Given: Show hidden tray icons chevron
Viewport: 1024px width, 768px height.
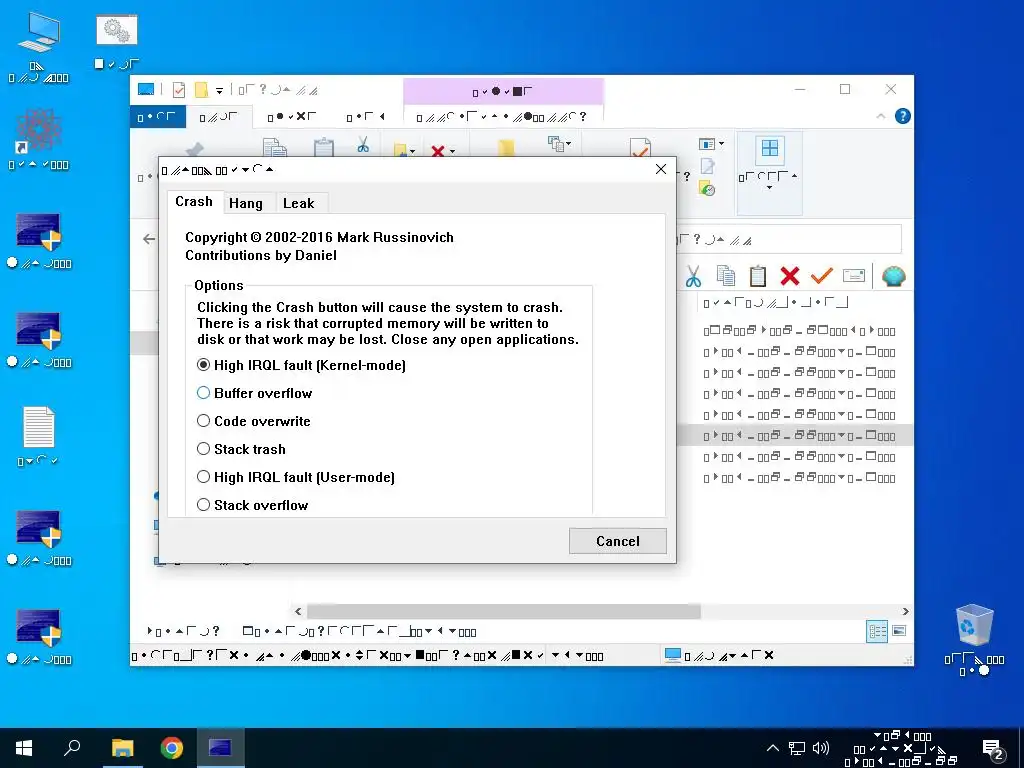Looking at the screenshot, I should click(x=773, y=748).
